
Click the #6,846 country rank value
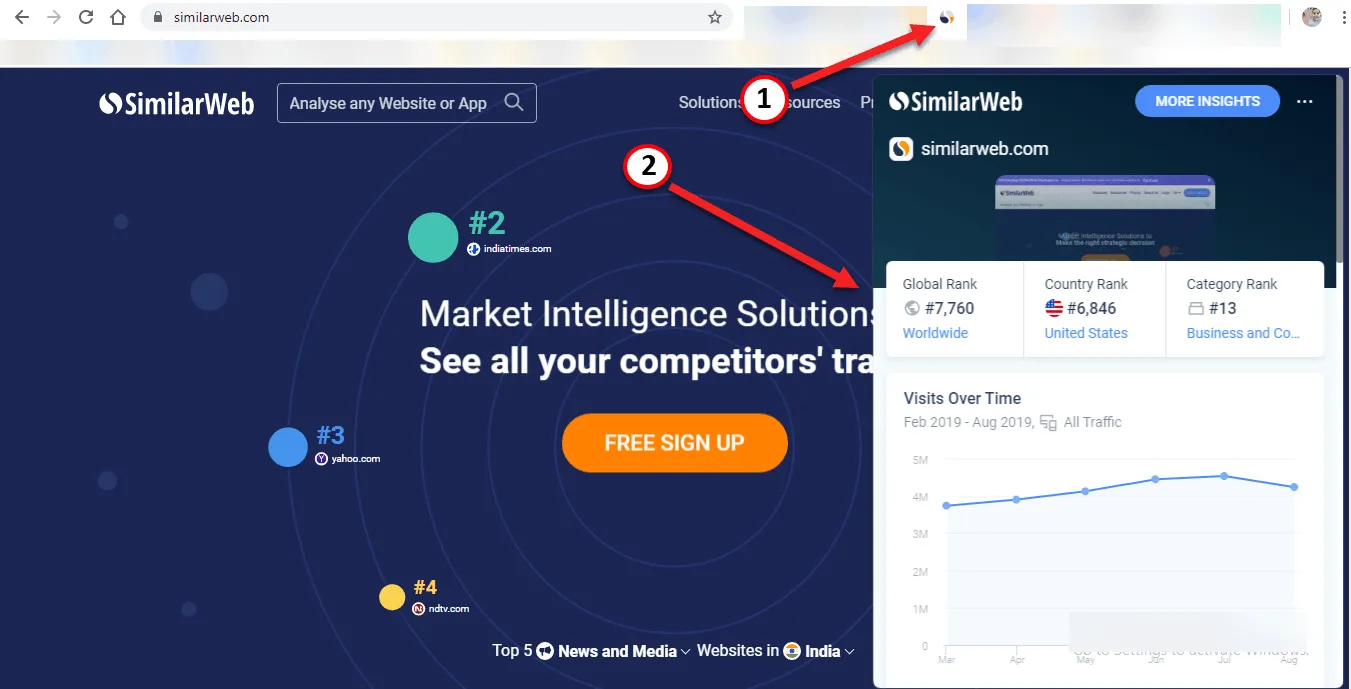(x=1091, y=308)
